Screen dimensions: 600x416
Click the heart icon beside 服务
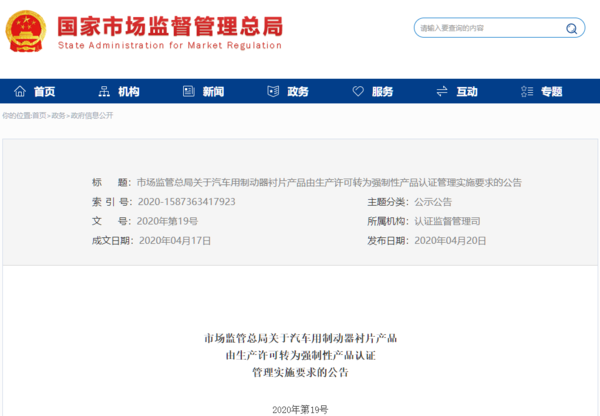[358, 91]
